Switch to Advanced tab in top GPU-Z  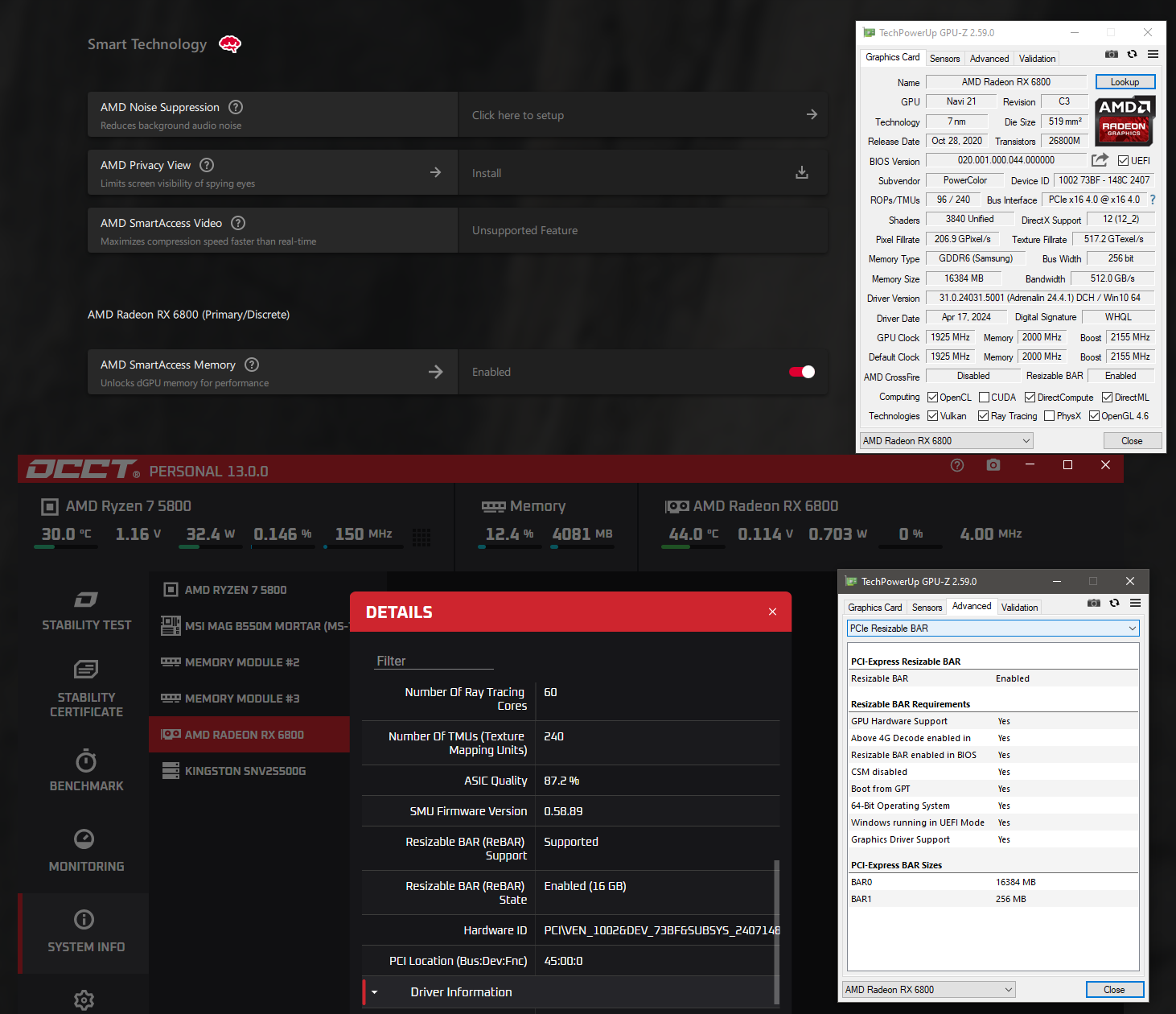[989, 58]
